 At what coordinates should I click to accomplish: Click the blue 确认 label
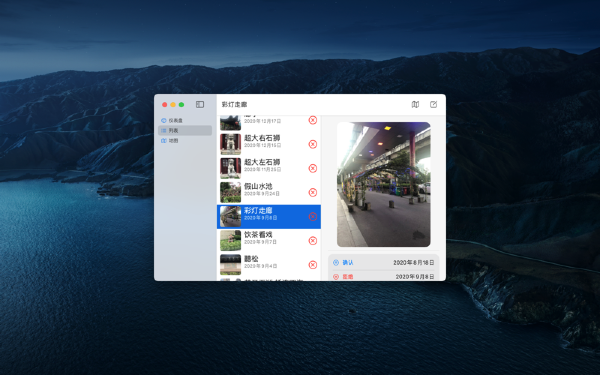pyautogui.click(x=347, y=262)
